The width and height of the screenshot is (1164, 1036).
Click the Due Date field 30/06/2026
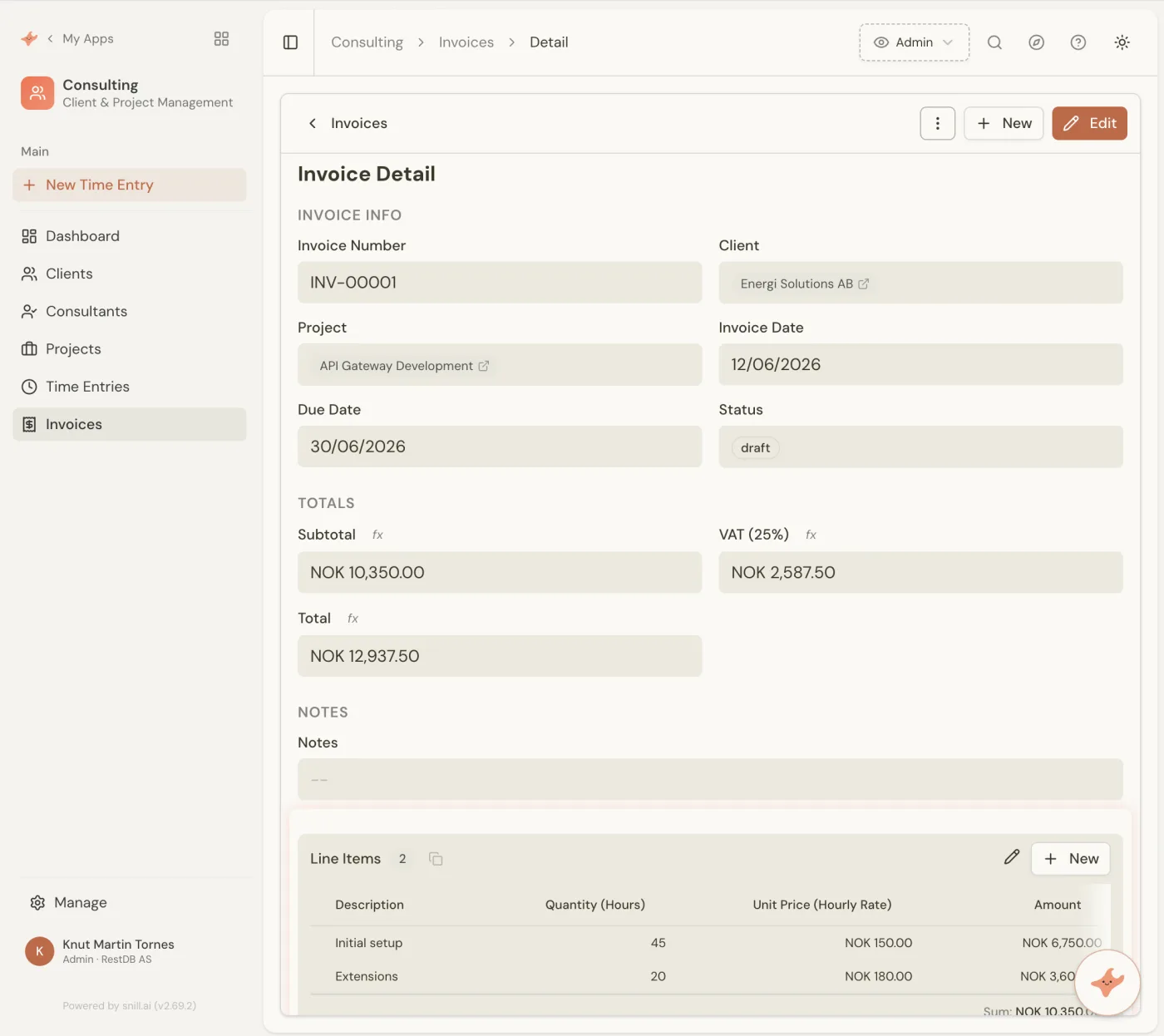pyautogui.click(x=500, y=446)
